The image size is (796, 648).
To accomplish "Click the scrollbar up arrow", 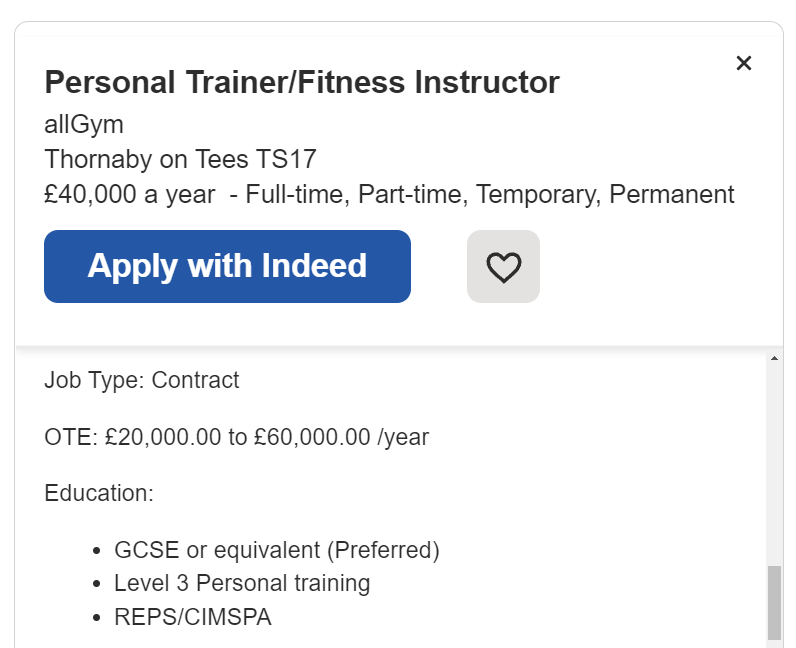I will [774, 358].
